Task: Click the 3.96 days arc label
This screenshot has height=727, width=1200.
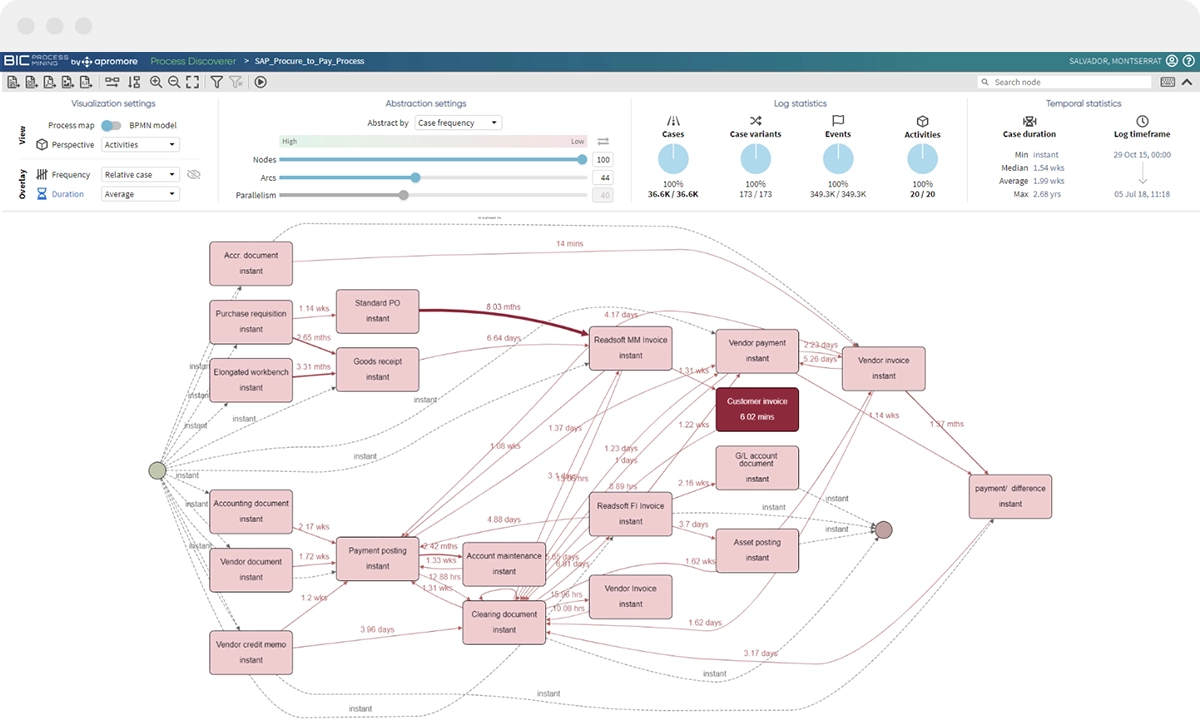Action: 377,629
